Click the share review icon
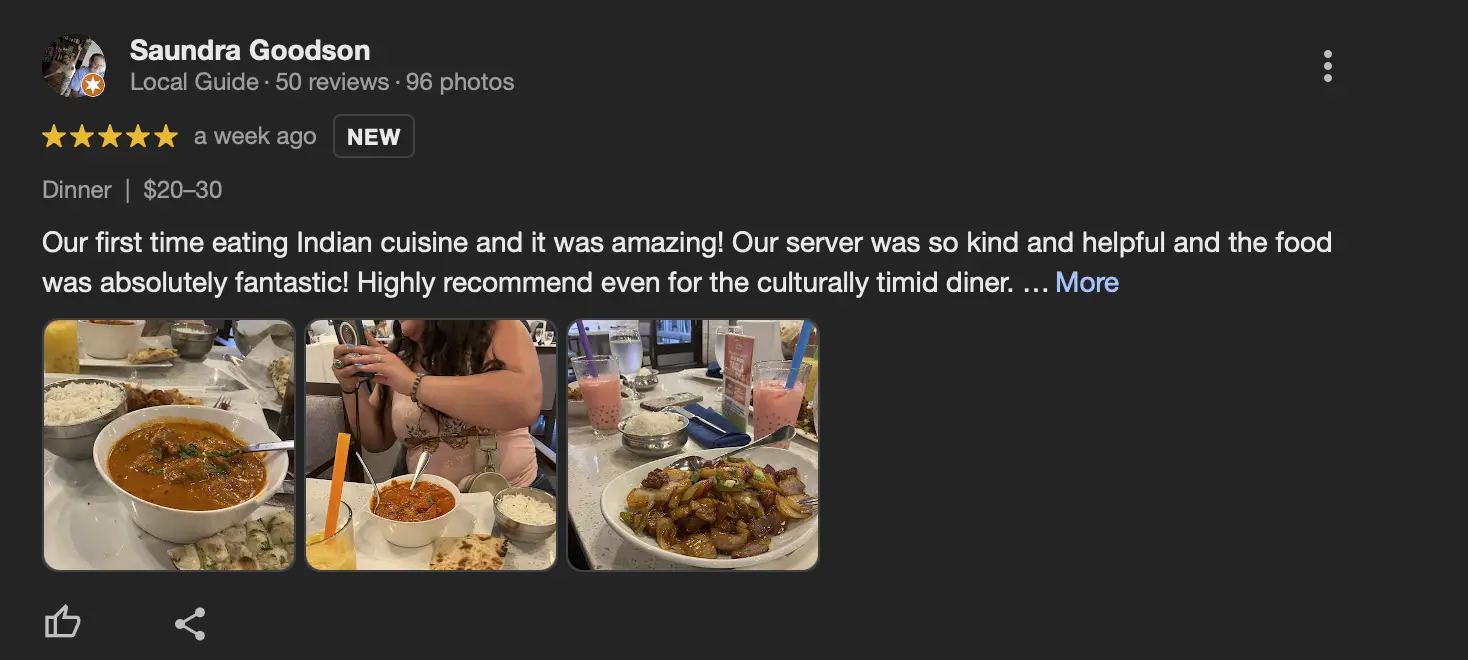Viewport: 1468px width, 660px height. 190,624
